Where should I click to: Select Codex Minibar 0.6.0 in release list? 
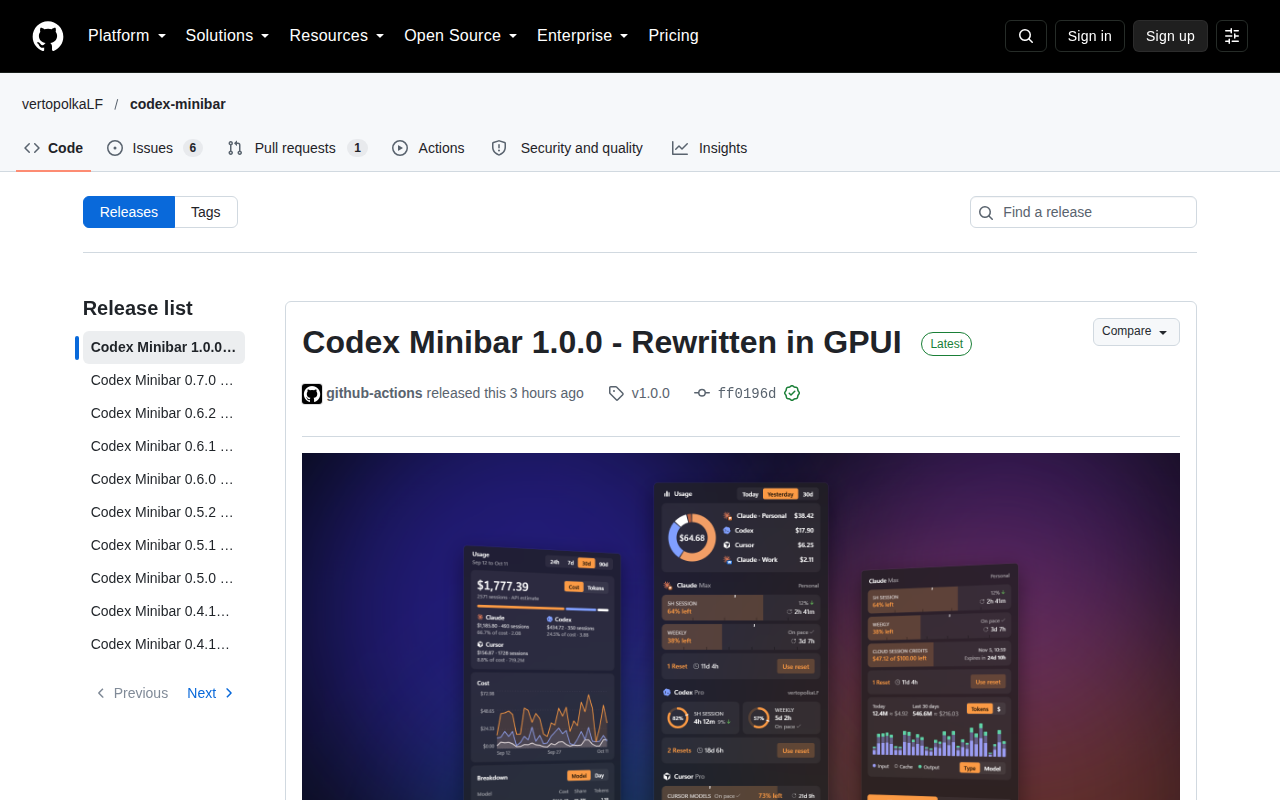tap(164, 479)
